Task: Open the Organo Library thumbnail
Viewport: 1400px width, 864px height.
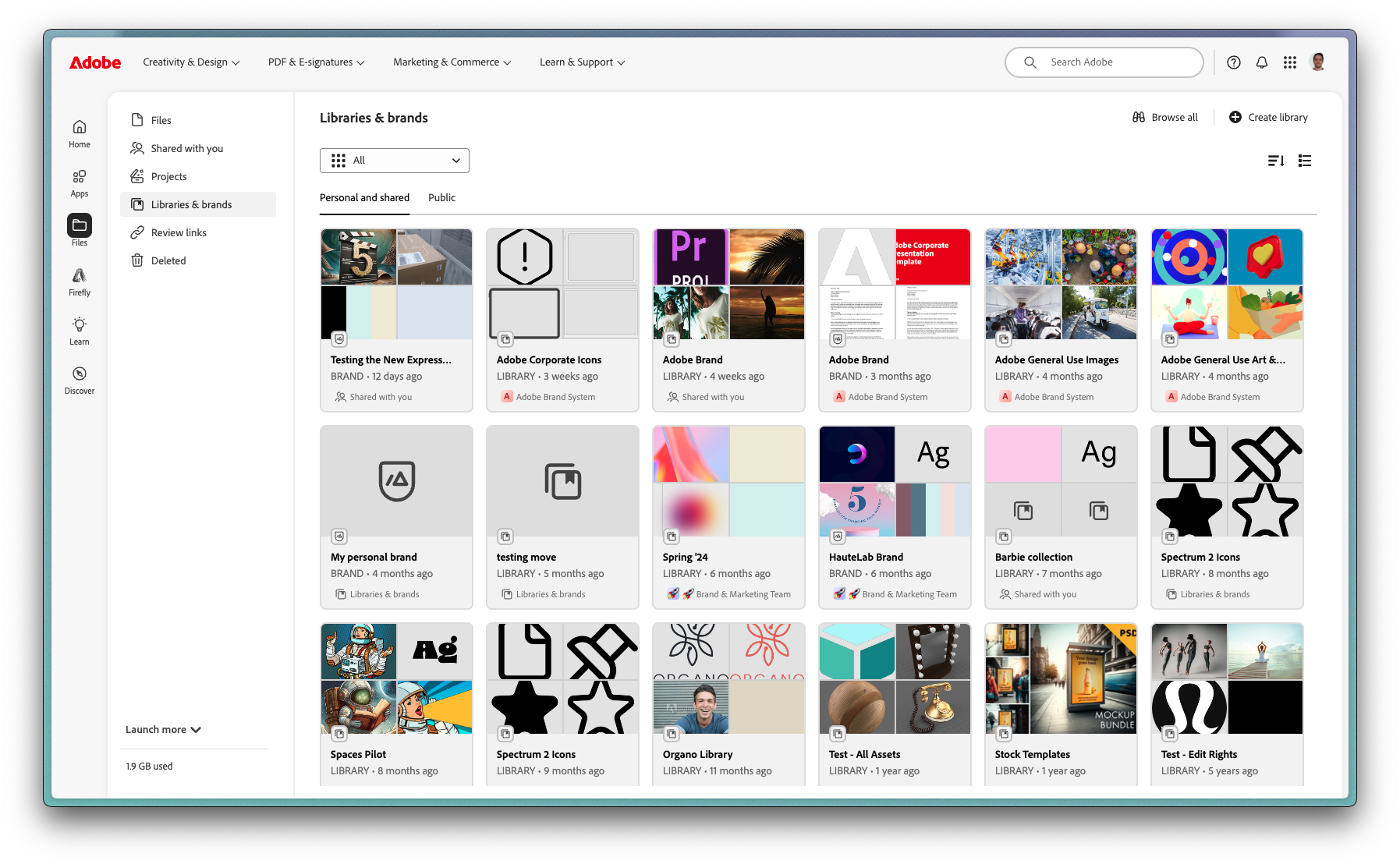Action: coord(728,678)
